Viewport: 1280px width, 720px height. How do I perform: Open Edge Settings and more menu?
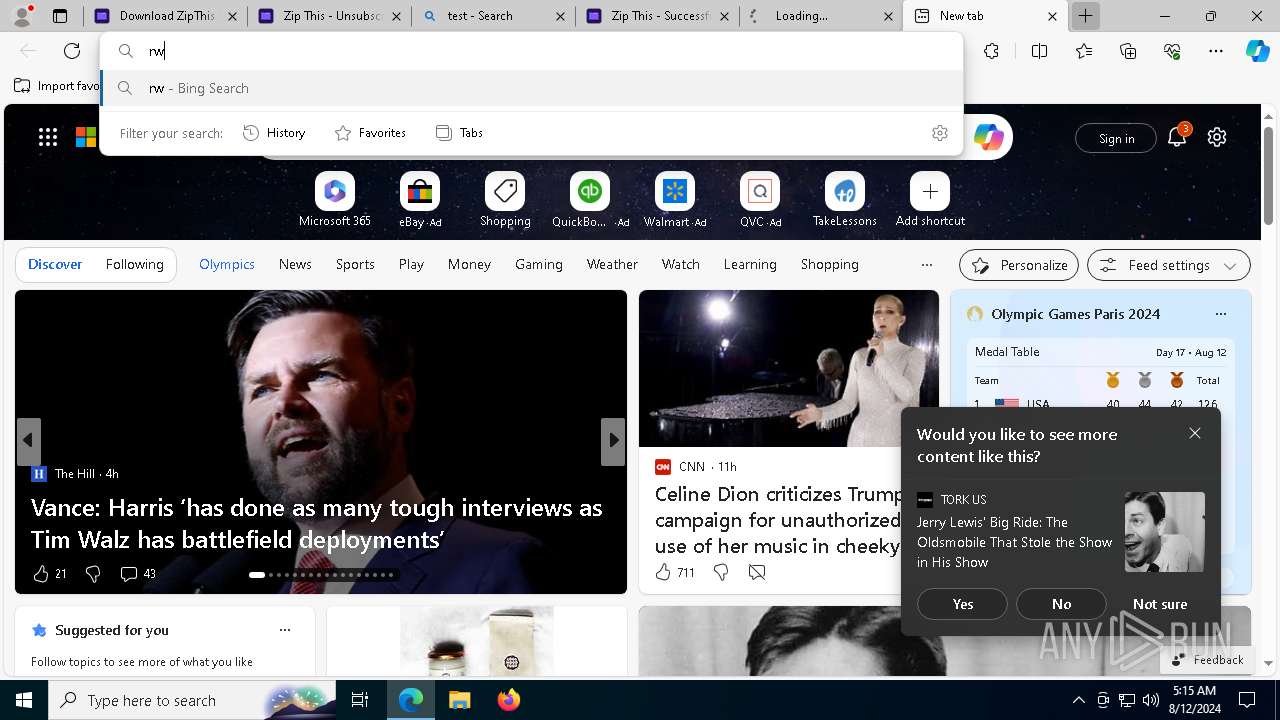click(1216, 51)
